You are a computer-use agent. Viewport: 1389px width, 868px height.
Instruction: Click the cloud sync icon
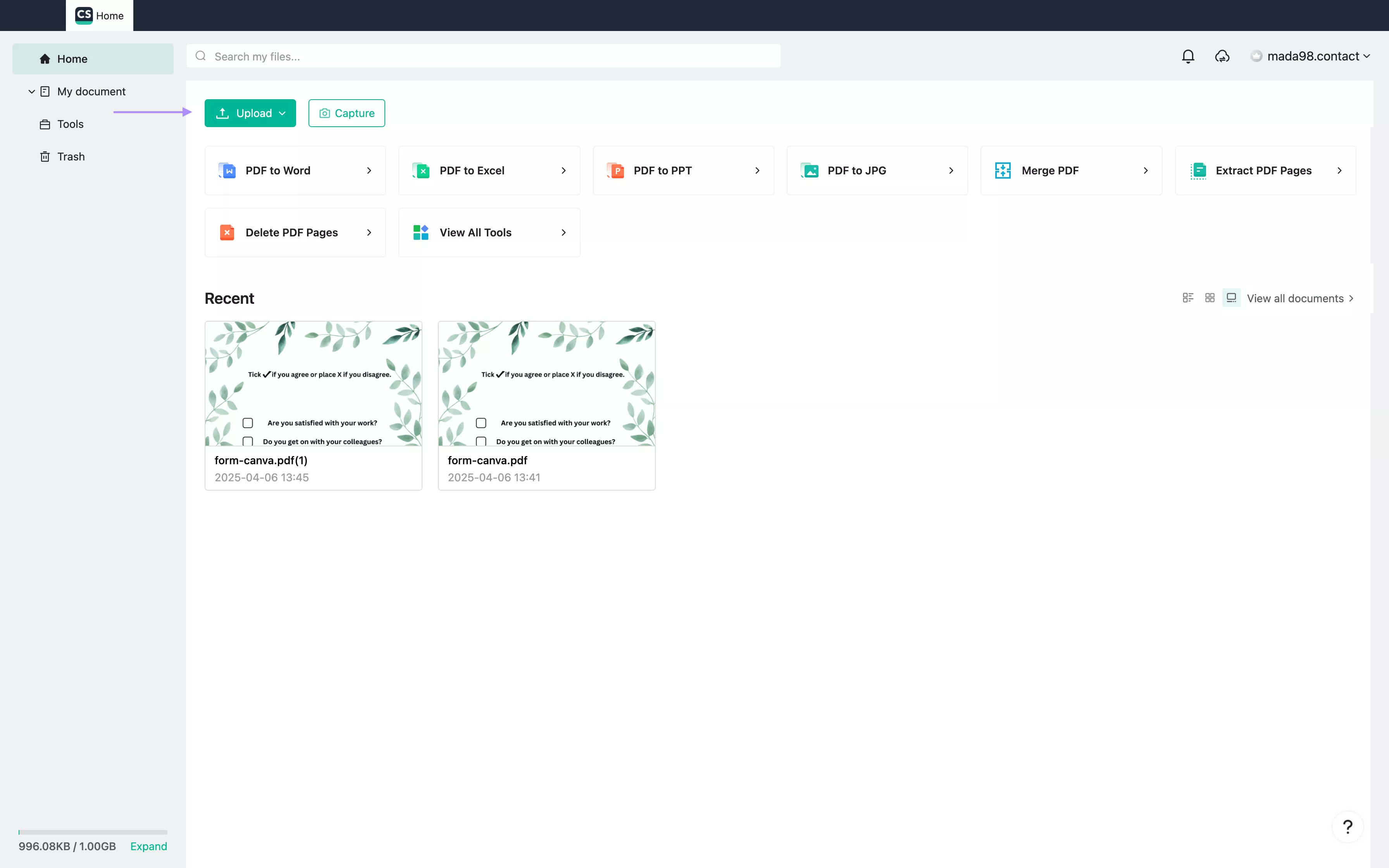tap(1222, 56)
